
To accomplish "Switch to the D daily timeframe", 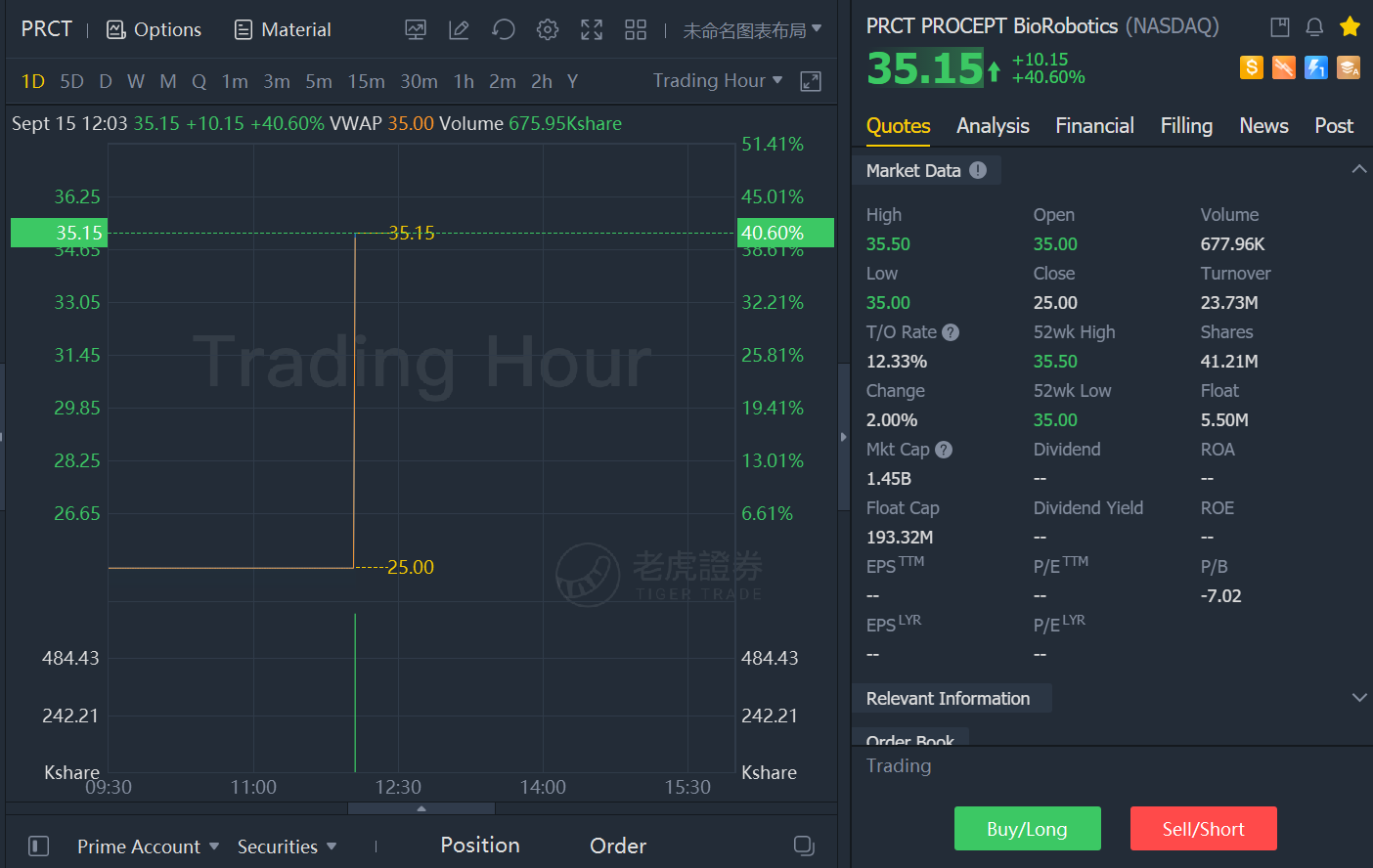I will pos(106,81).
